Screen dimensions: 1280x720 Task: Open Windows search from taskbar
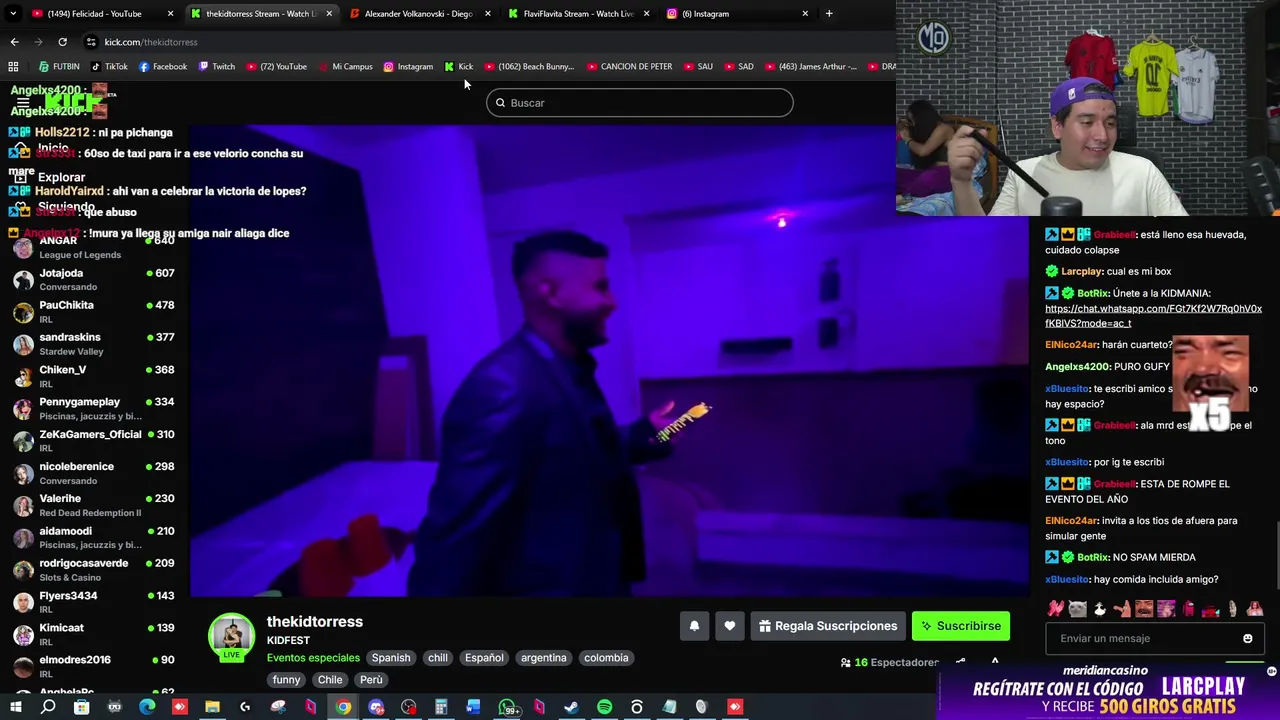pyautogui.click(x=48, y=707)
